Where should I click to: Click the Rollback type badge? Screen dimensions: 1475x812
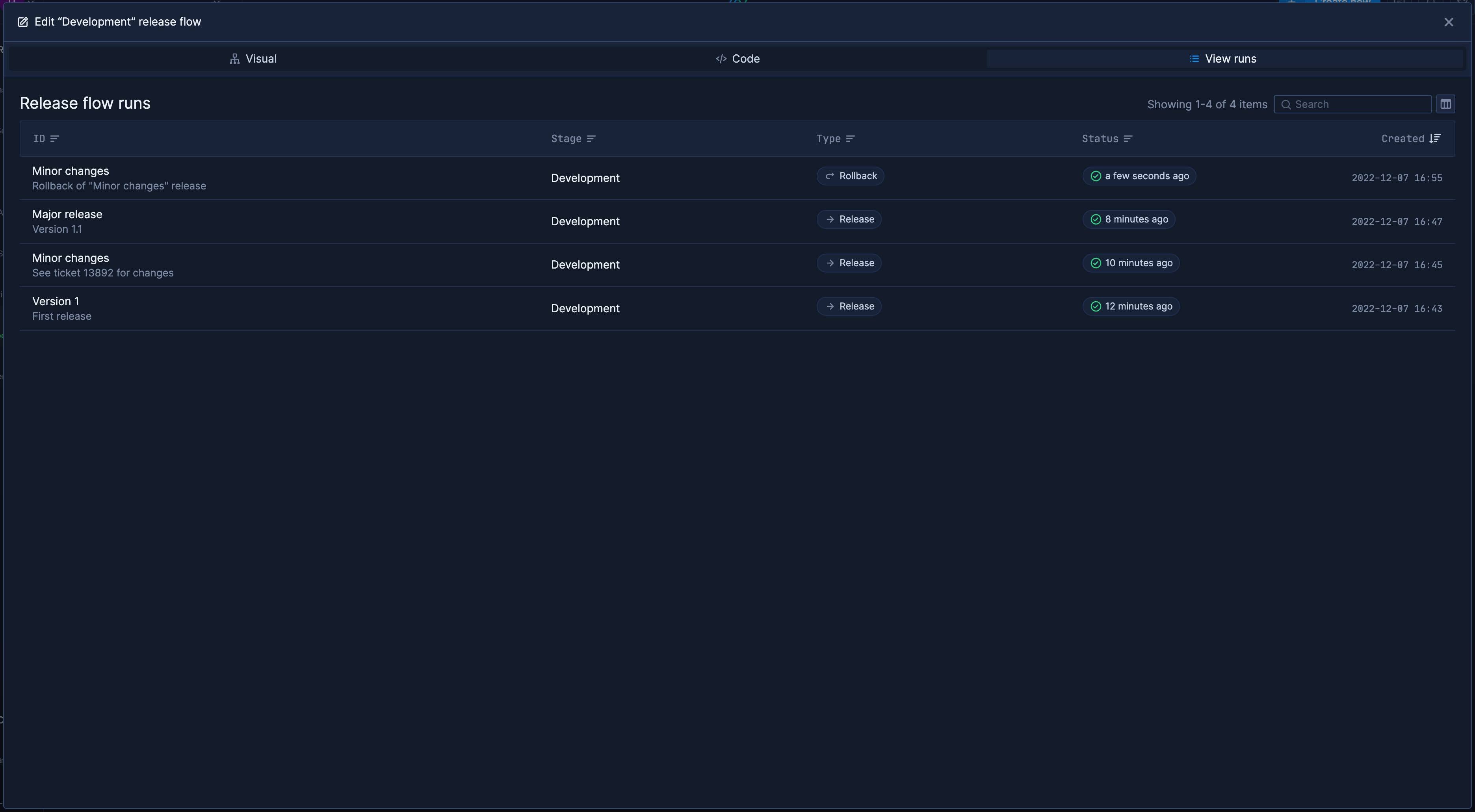850,176
